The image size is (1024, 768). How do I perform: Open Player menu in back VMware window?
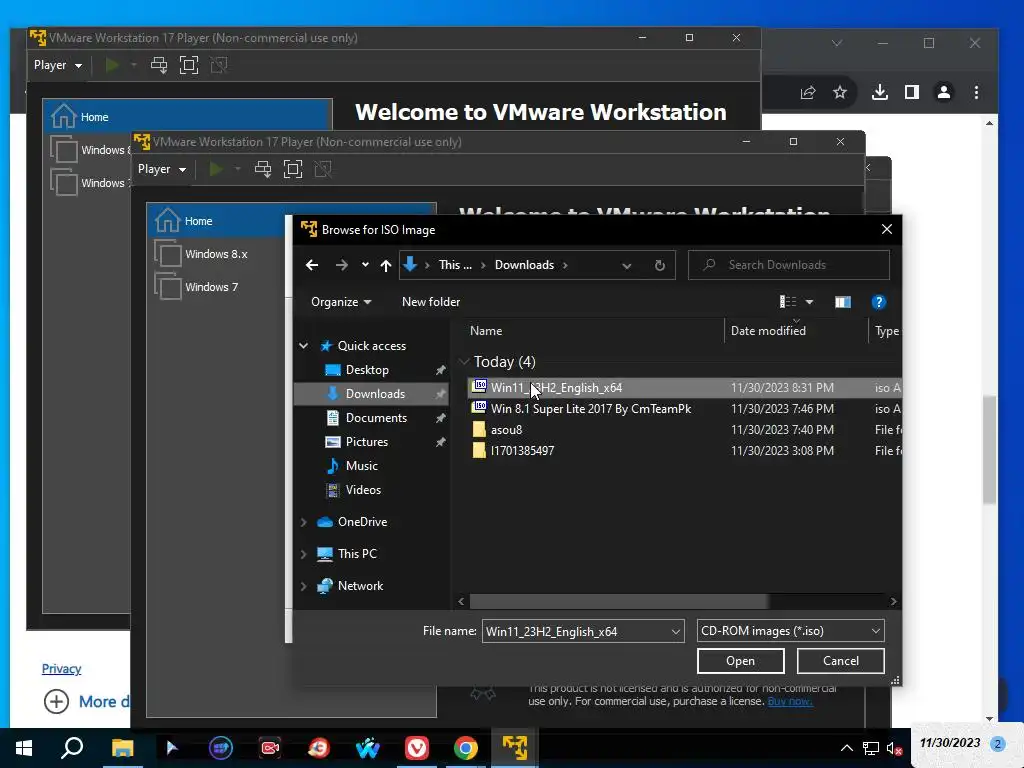click(57, 65)
